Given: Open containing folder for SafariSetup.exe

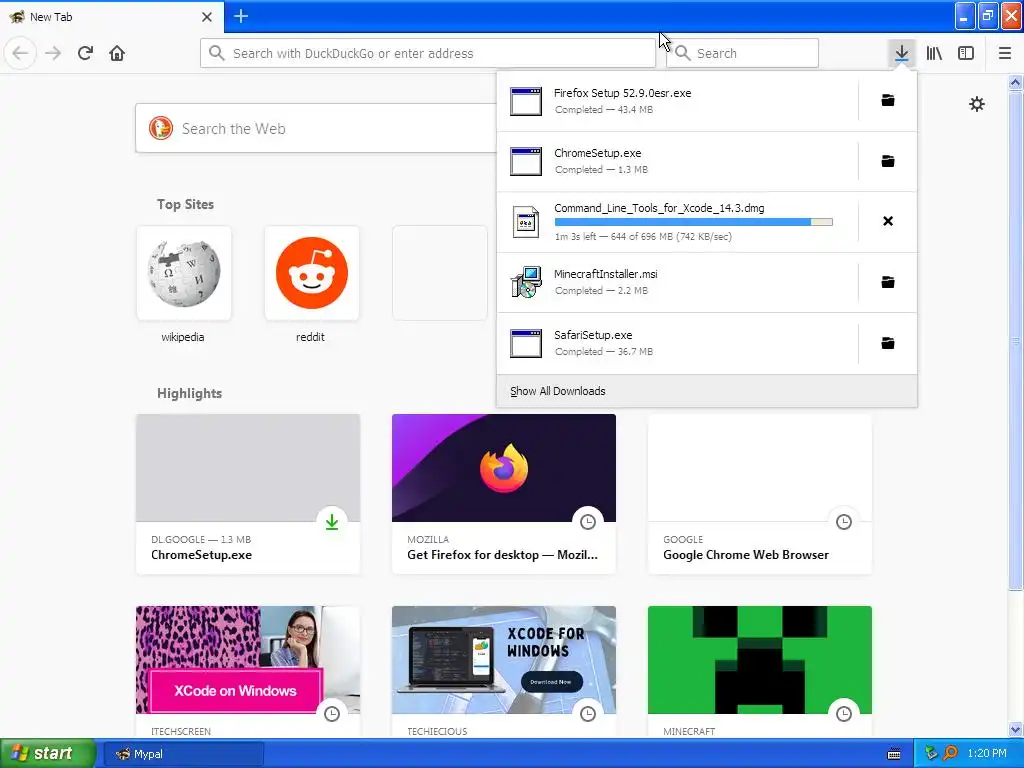Looking at the screenshot, I should [x=888, y=343].
